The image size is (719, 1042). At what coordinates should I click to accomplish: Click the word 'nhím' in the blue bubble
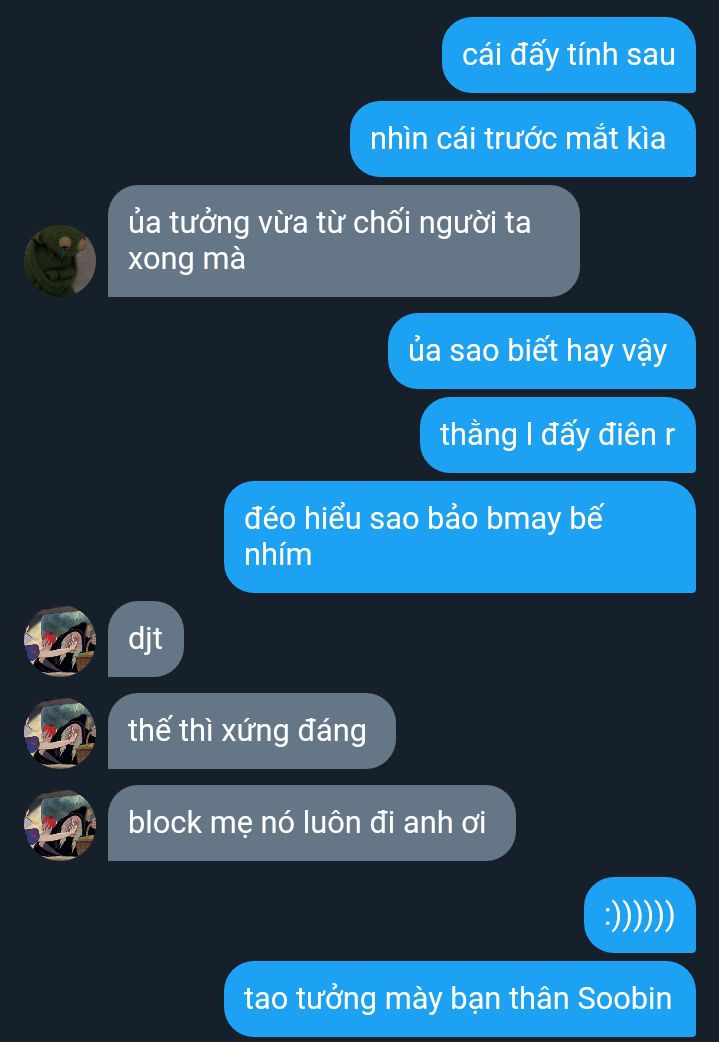pyautogui.click(x=278, y=554)
